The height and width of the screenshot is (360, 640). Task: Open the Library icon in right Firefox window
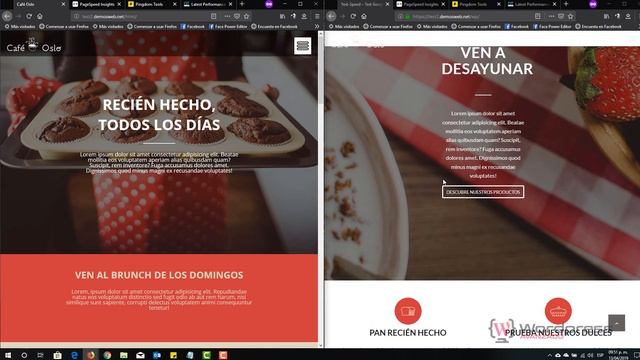[607, 16]
